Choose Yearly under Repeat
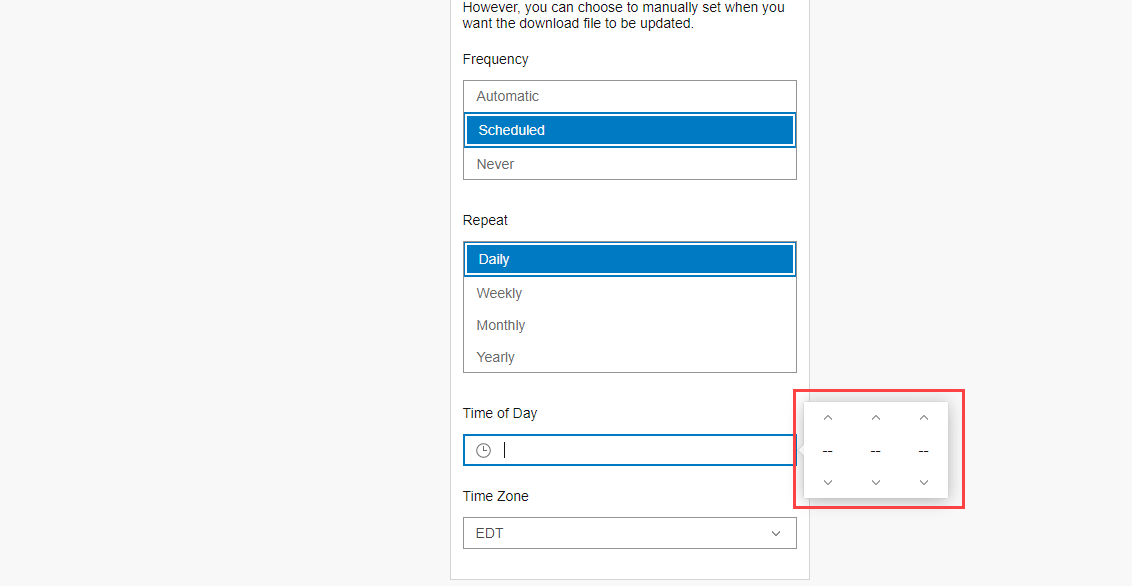Viewport: 1132px width, 586px height. point(629,356)
